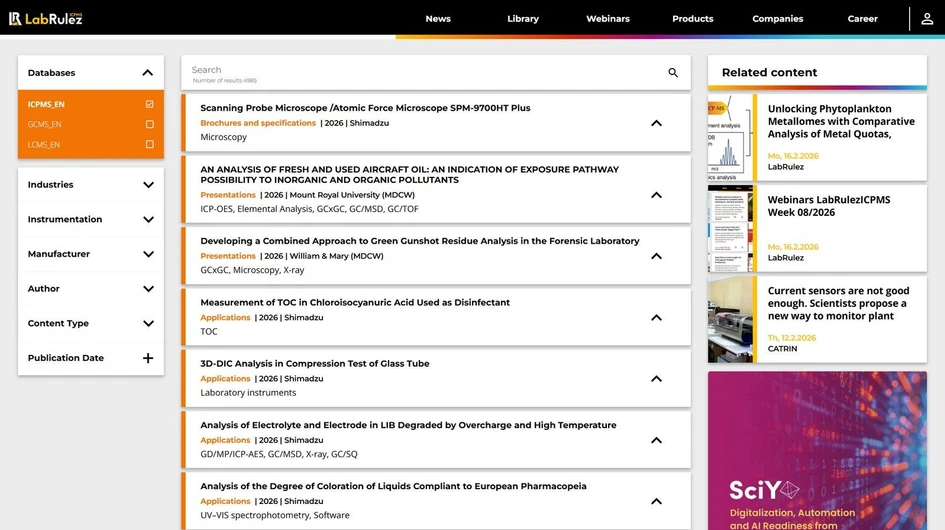The width and height of the screenshot is (945, 530).
Task: Open the Library menu
Action: tap(523, 19)
